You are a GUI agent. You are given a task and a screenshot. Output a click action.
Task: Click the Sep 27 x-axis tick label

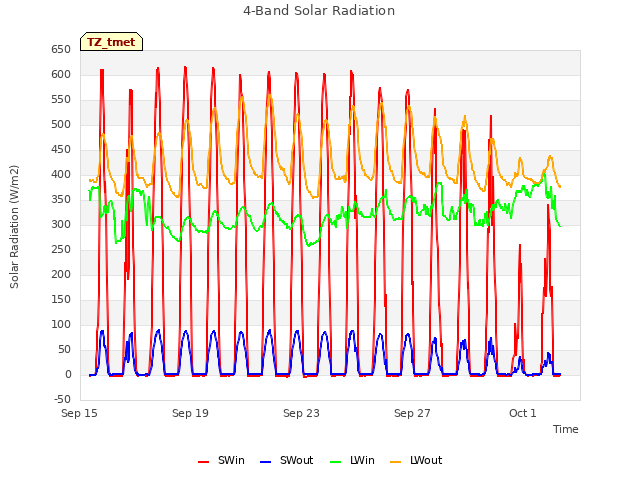(x=412, y=413)
